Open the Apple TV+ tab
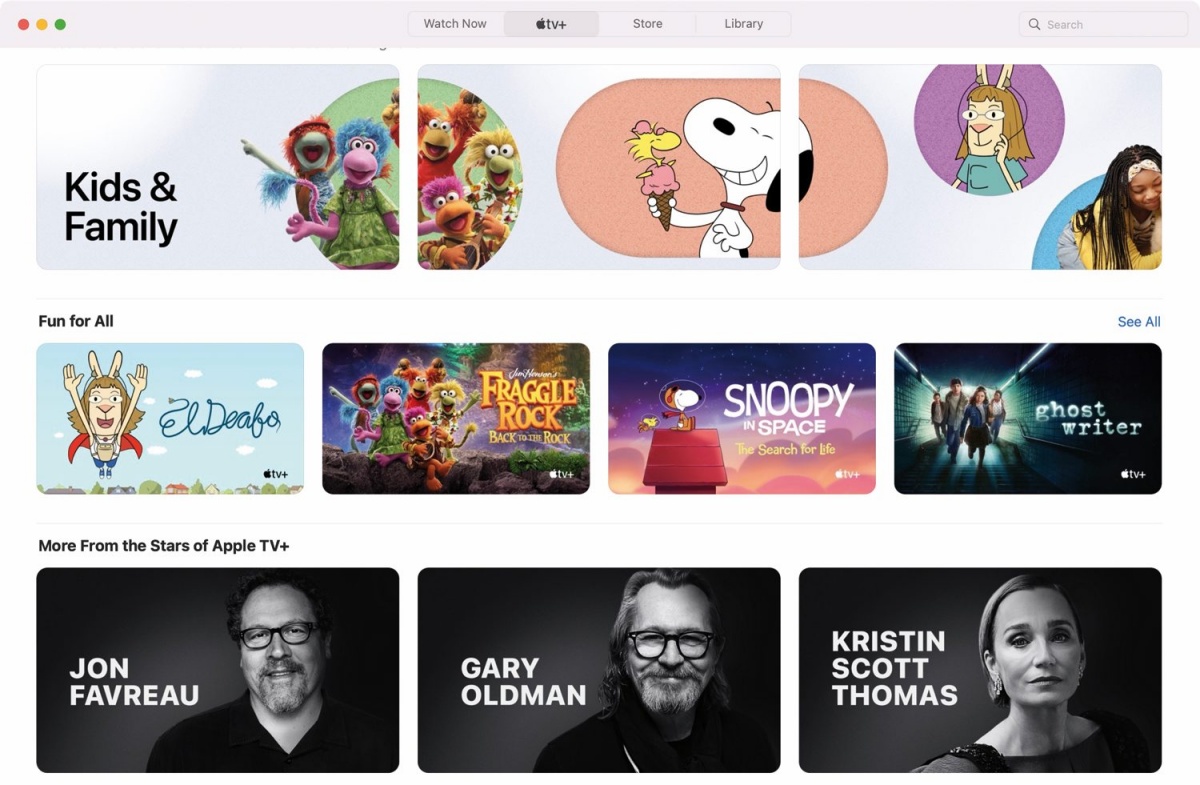Image resolution: width=1200 pixels, height=785 pixels. [551, 24]
